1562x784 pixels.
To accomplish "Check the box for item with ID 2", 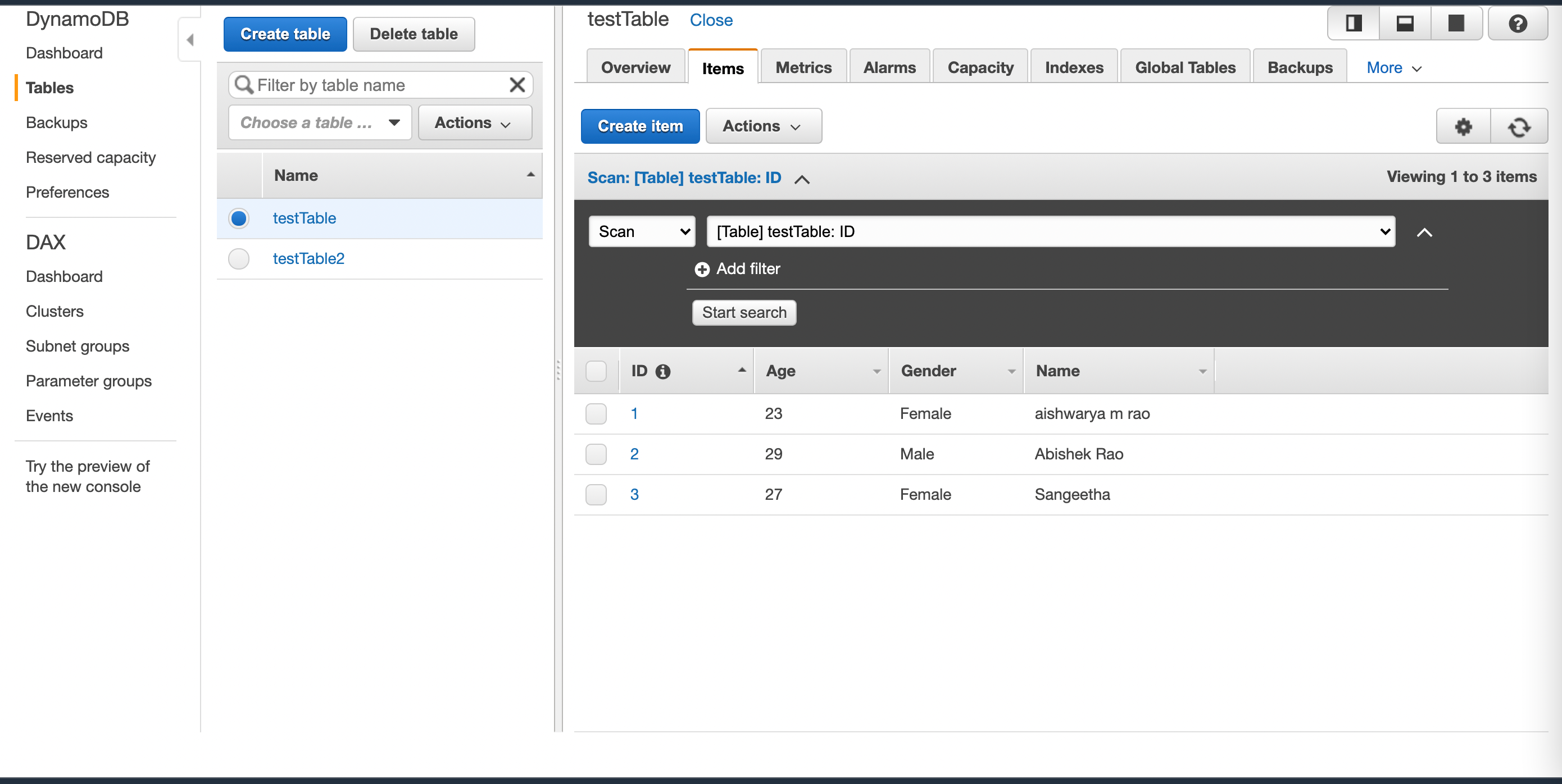I will 596,454.
